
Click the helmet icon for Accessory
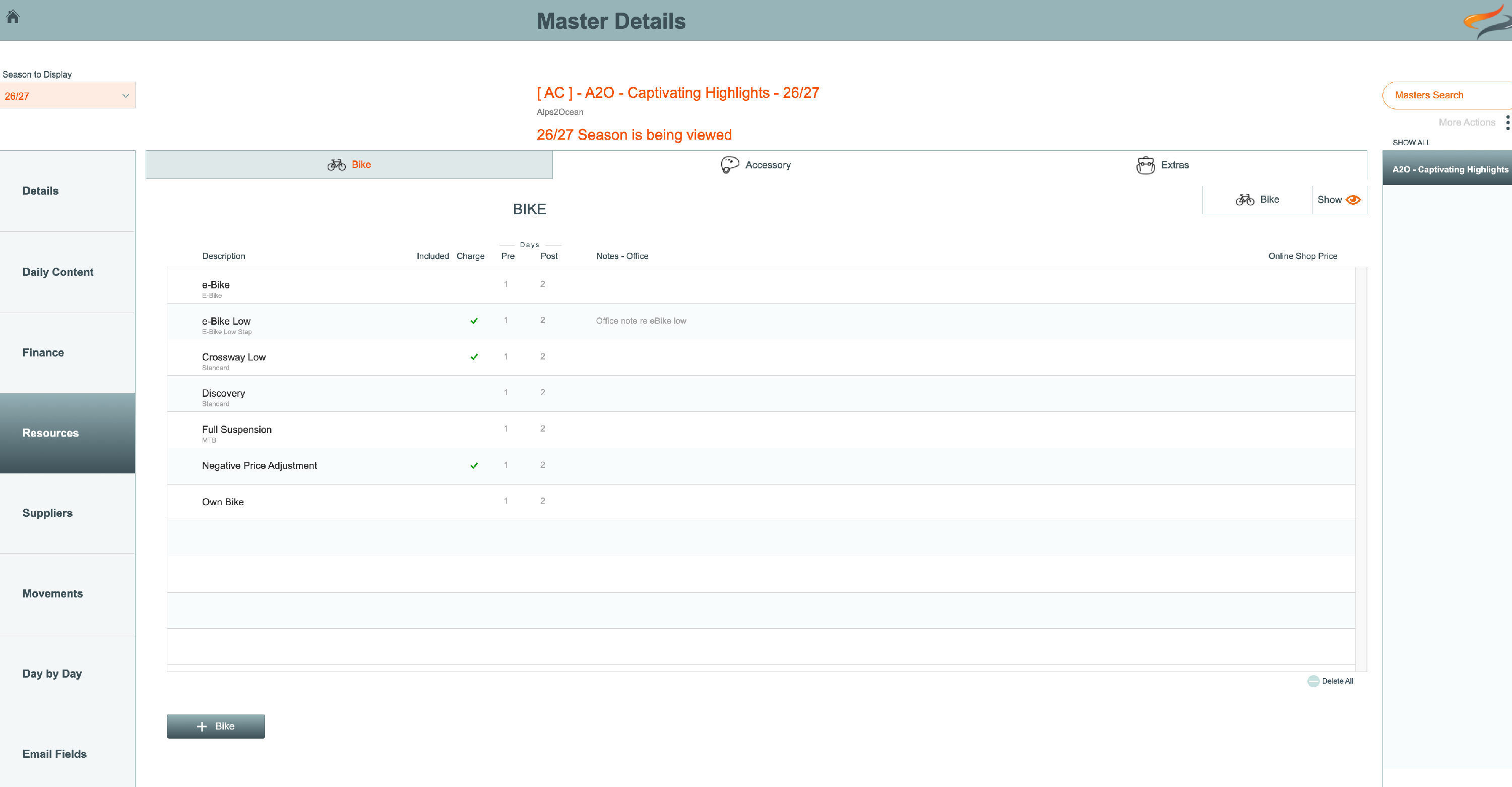click(x=730, y=165)
